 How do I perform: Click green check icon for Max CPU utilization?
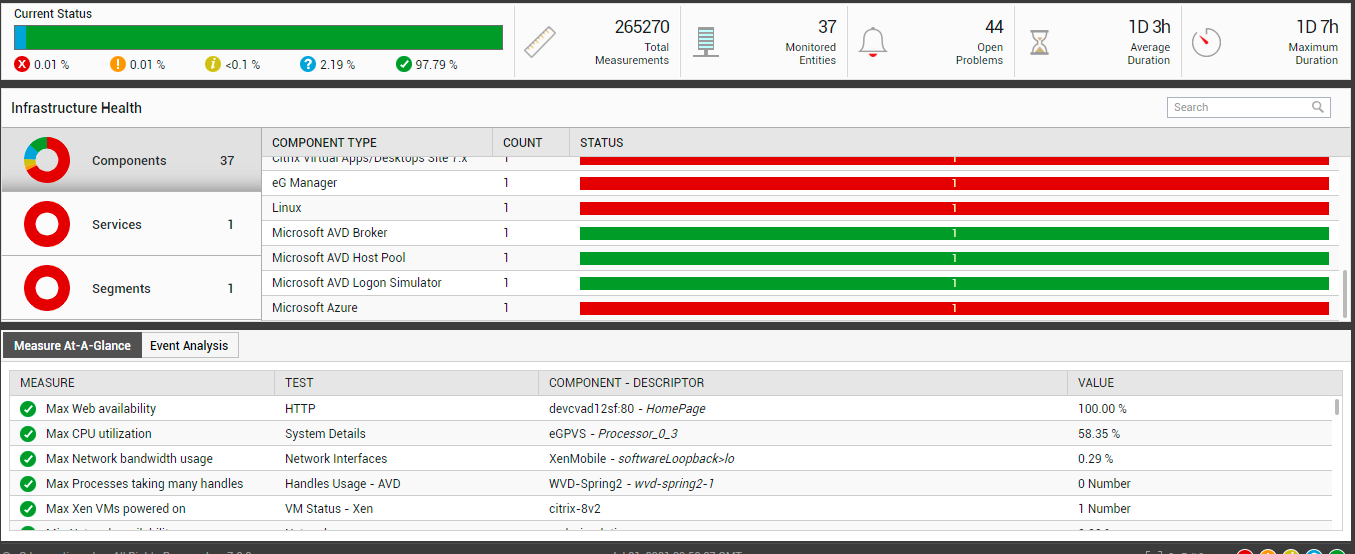pyautogui.click(x=28, y=434)
